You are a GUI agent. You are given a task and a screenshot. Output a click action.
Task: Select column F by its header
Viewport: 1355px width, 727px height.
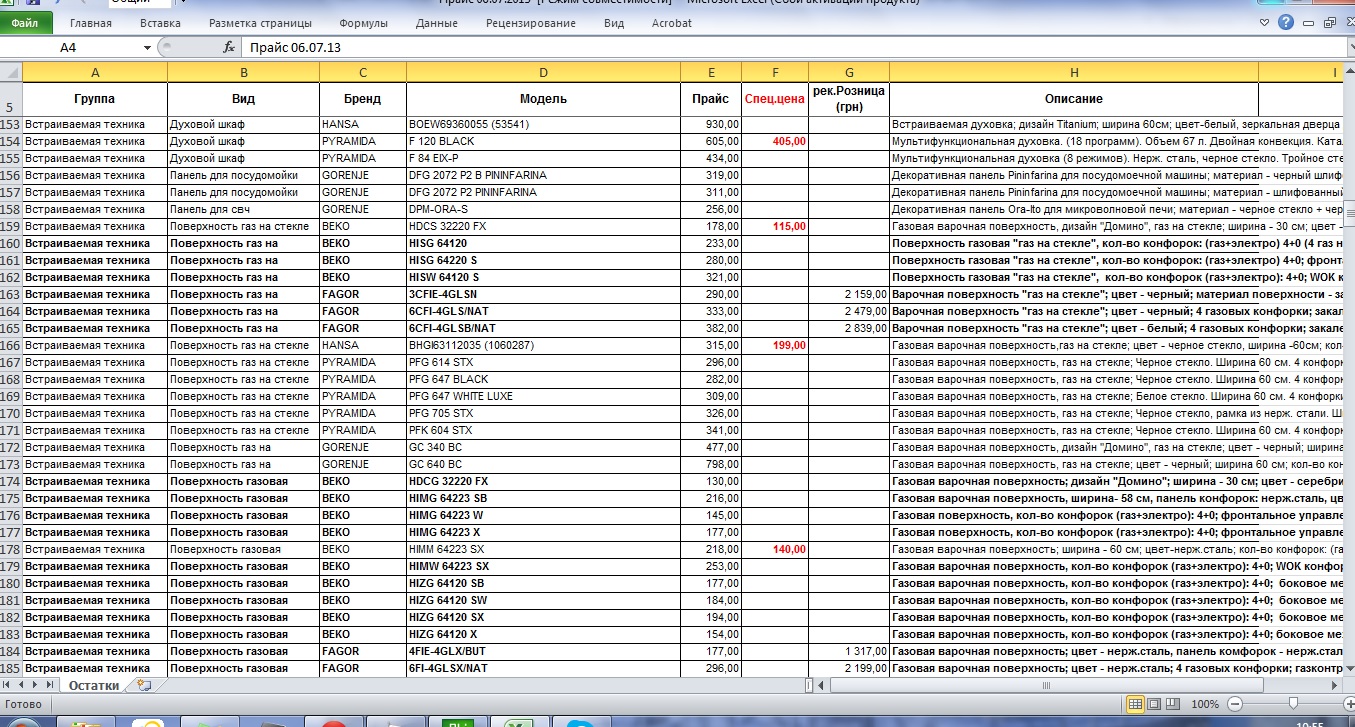coord(775,72)
